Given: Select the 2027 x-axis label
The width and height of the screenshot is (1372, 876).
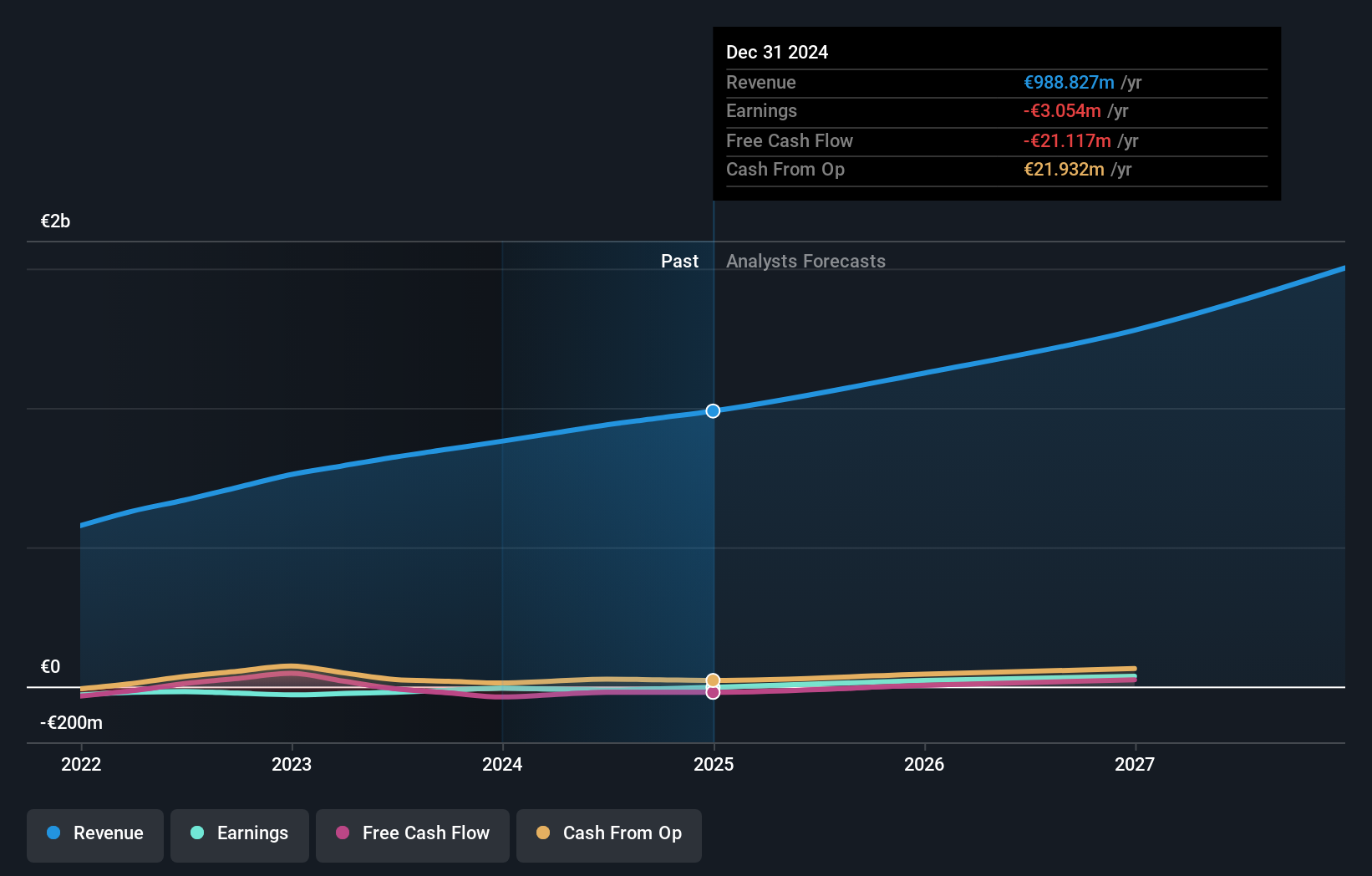Looking at the screenshot, I should [1135, 764].
